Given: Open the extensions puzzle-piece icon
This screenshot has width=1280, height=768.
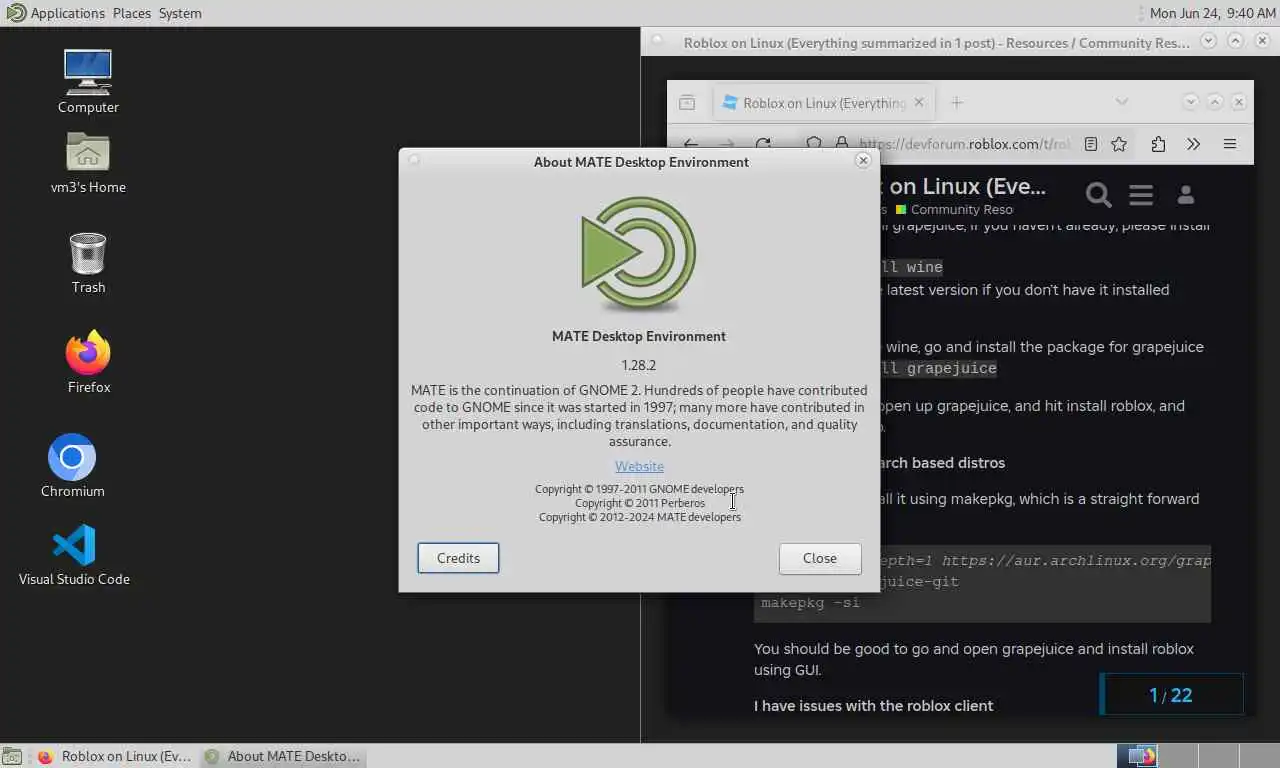Looking at the screenshot, I should click(1158, 144).
